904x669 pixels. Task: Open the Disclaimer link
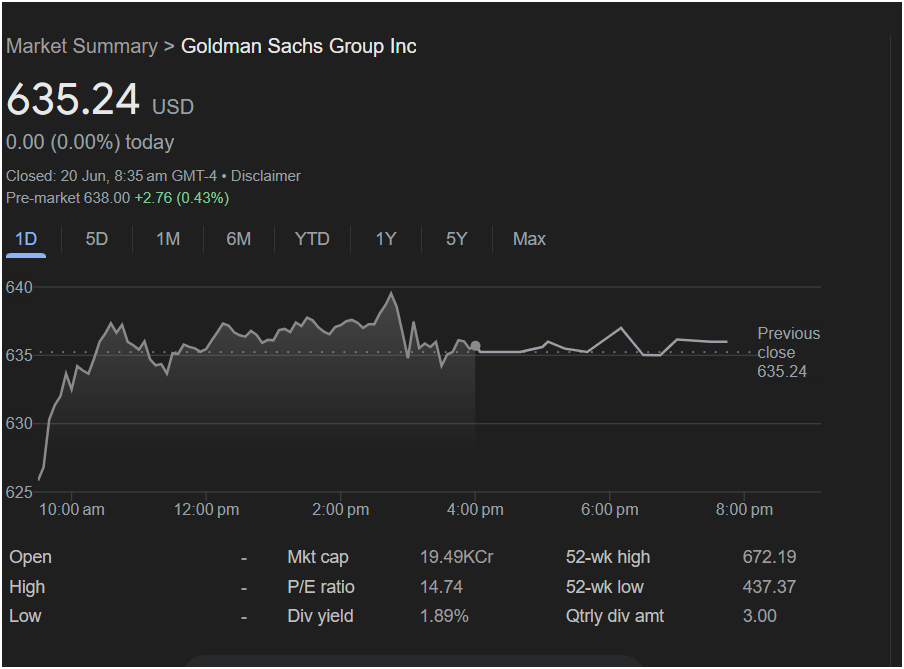pos(266,176)
